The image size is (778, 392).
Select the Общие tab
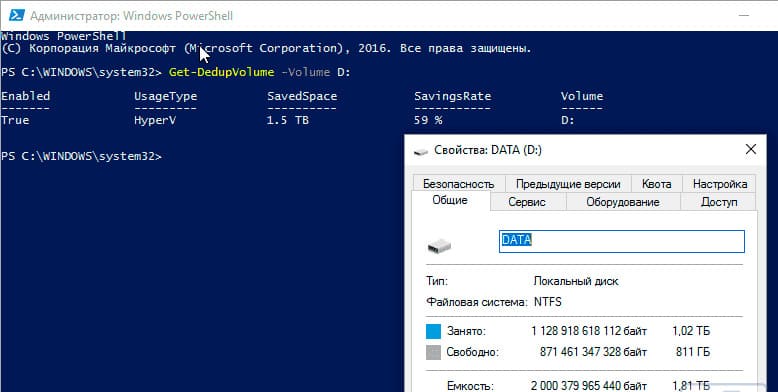[450, 200]
